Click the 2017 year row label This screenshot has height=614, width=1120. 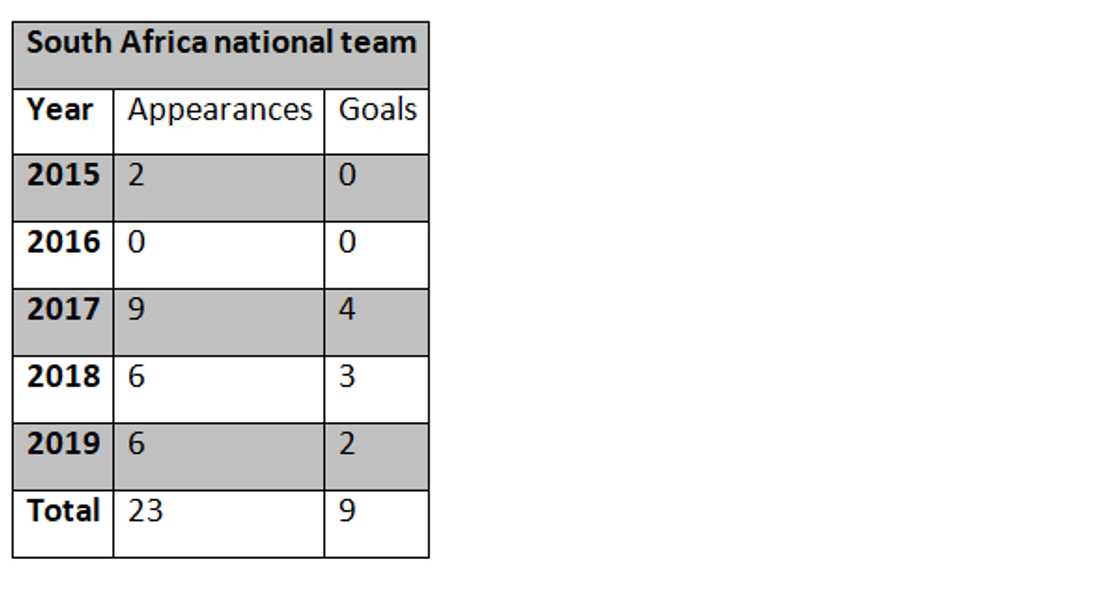point(63,310)
